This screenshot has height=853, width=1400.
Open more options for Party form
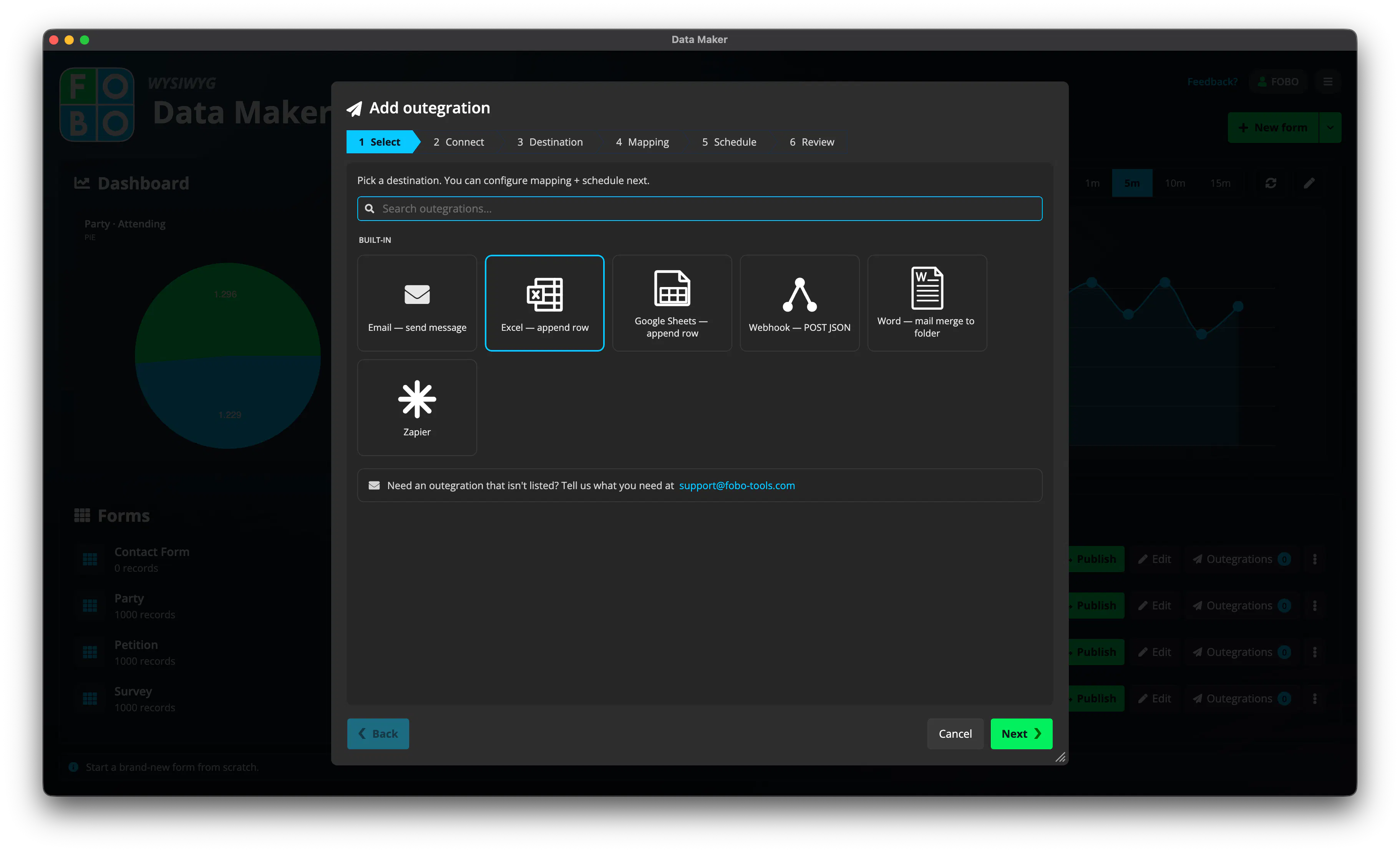pyautogui.click(x=1314, y=605)
